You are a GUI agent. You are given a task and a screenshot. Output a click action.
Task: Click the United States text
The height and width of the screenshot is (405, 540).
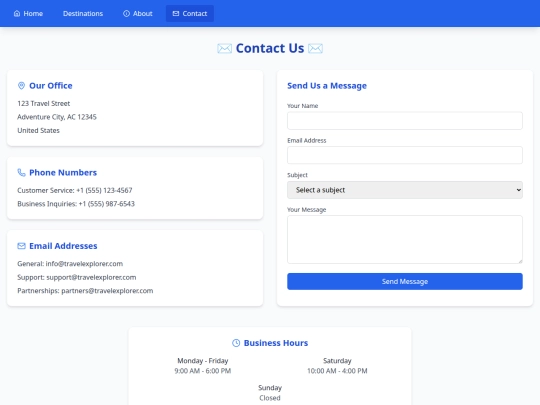[39, 131]
